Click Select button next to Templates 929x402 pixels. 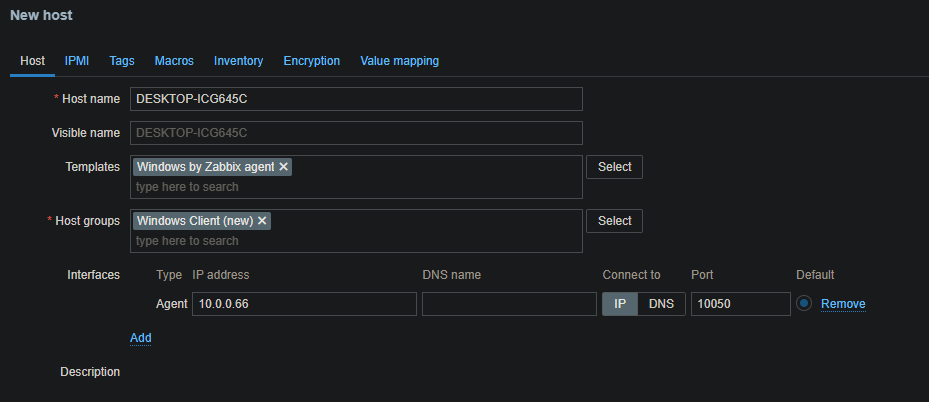pos(614,167)
